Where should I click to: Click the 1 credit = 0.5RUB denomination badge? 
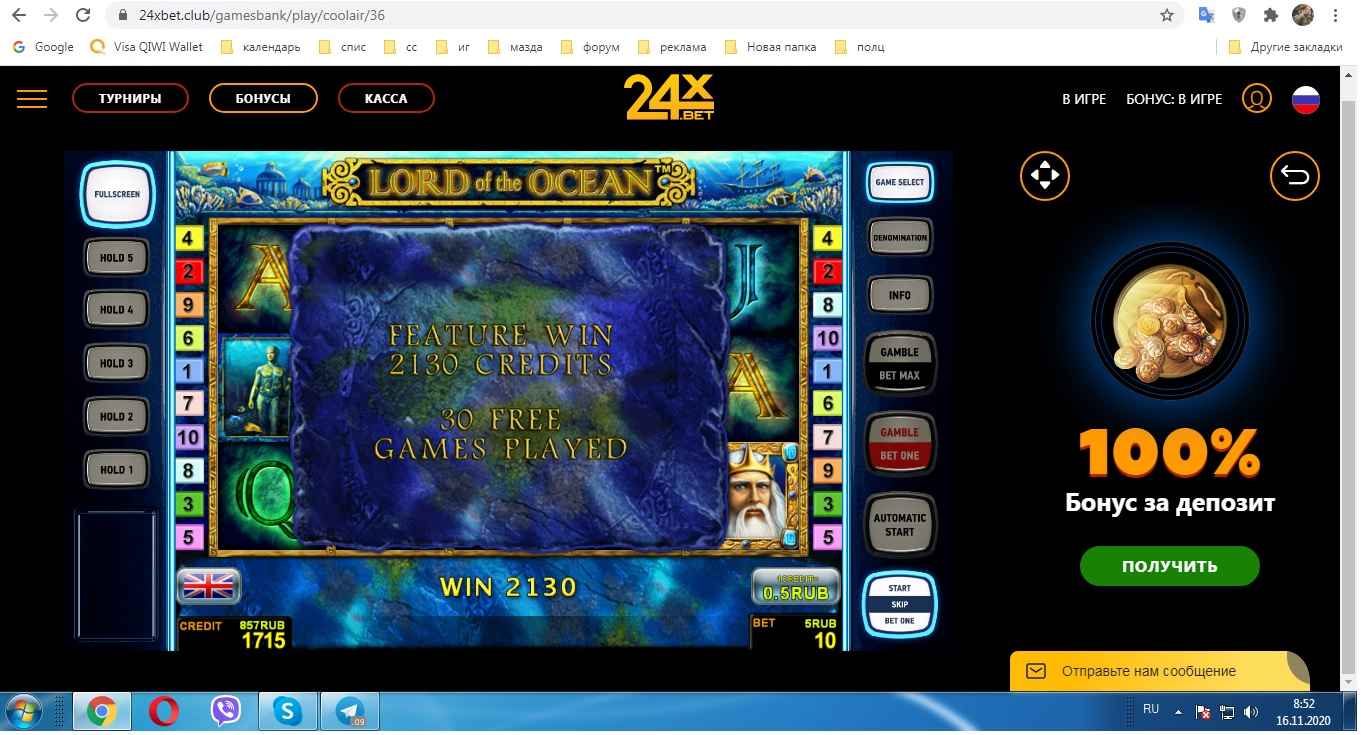tap(796, 586)
